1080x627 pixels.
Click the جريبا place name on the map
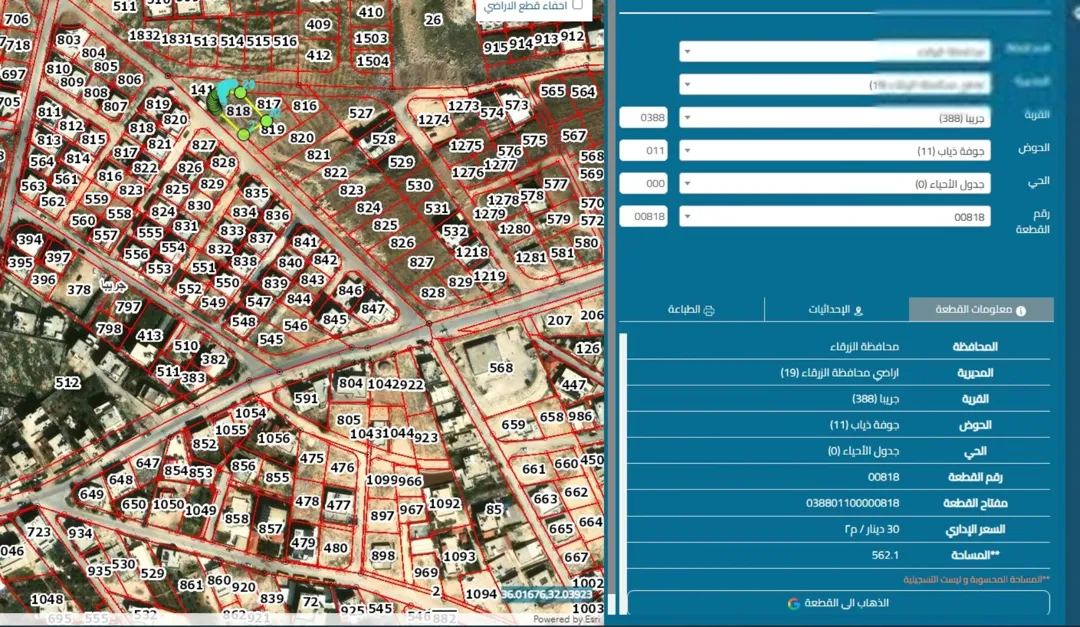coord(114,285)
